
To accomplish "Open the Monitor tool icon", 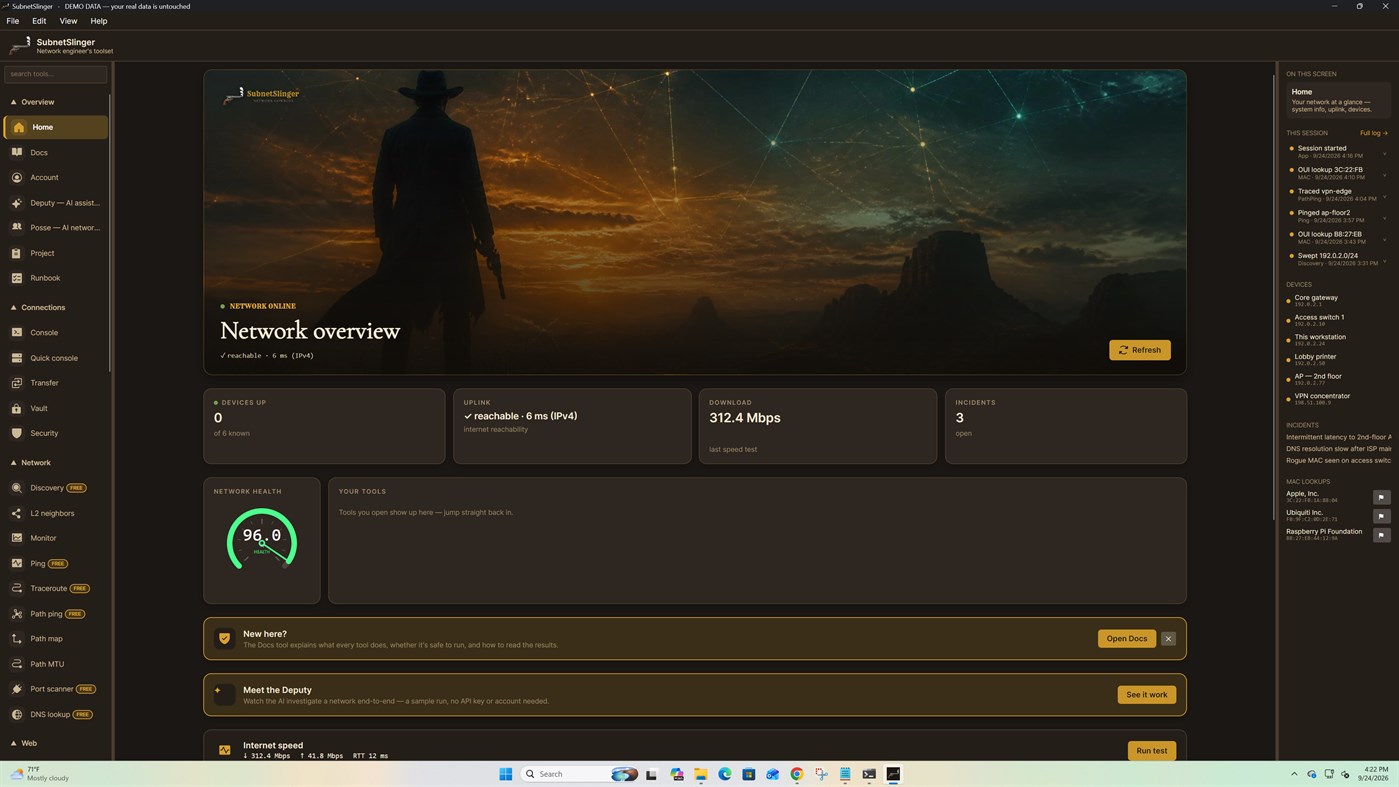I will click(x=17, y=538).
